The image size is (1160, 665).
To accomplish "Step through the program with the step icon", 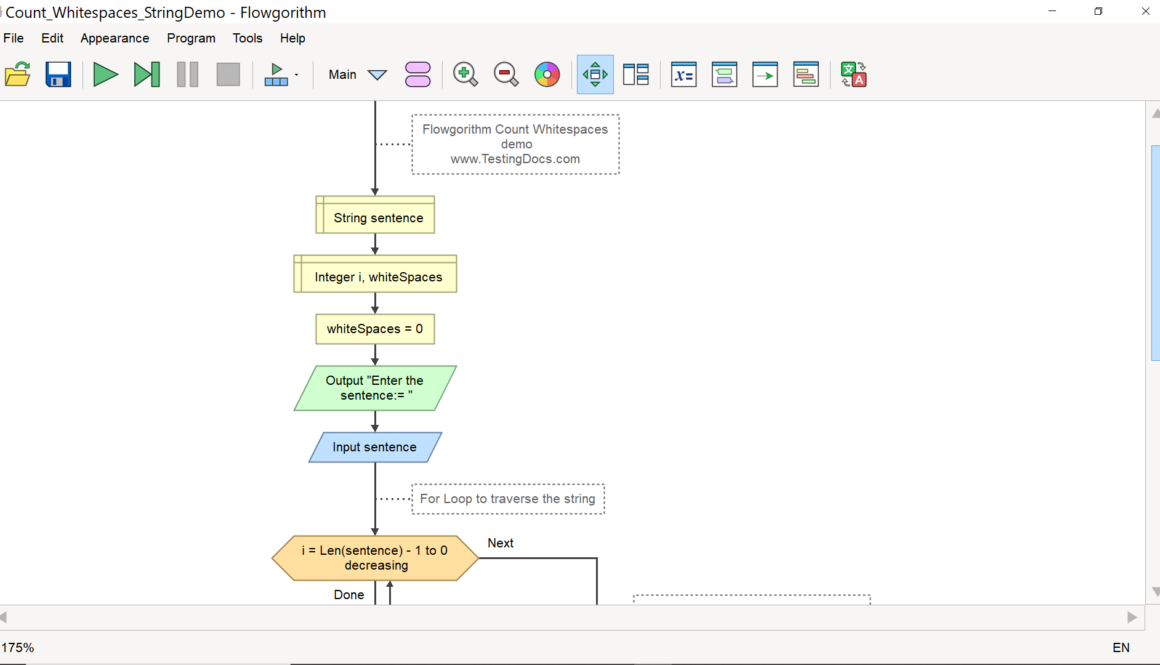I will tap(146, 75).
